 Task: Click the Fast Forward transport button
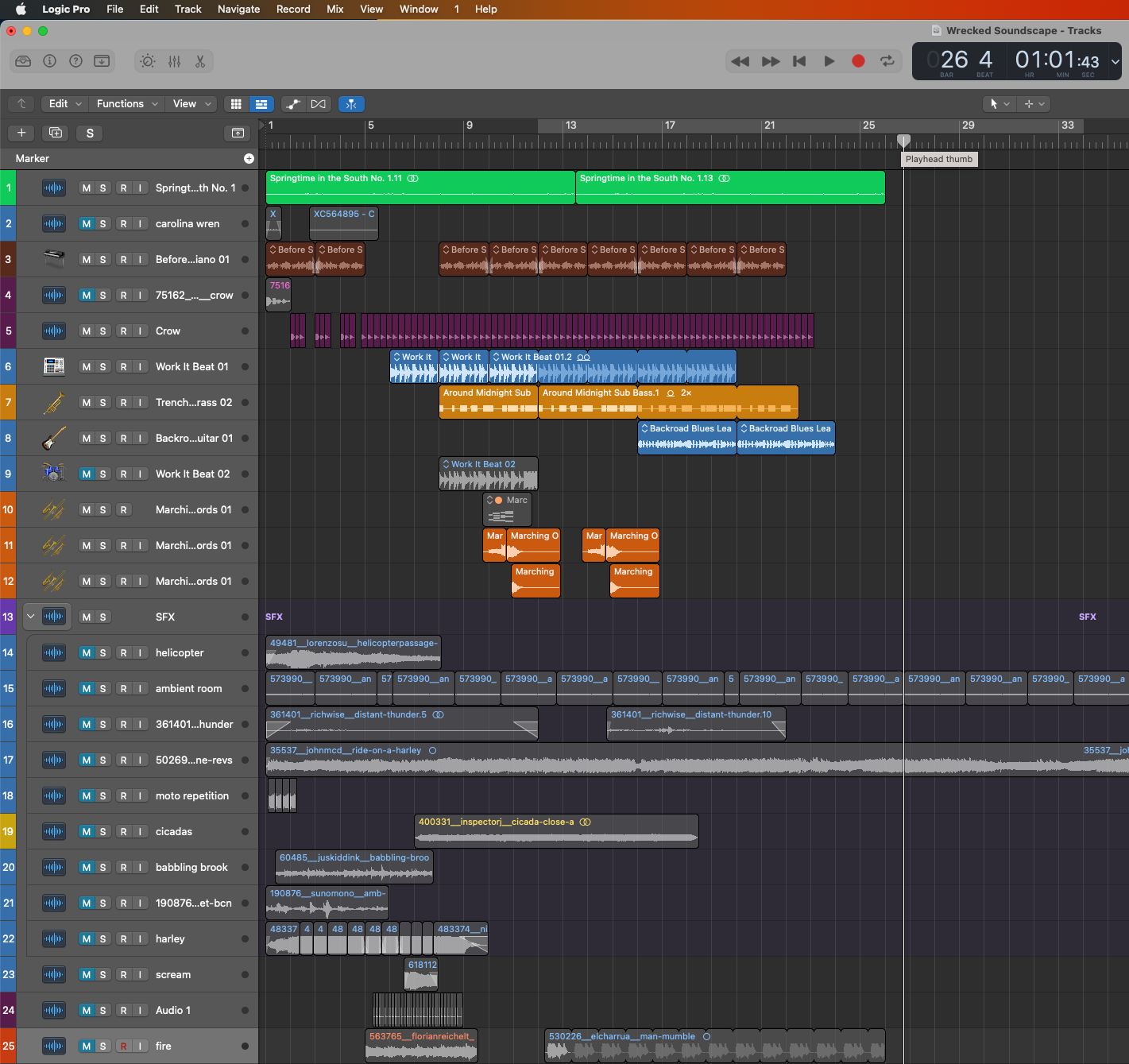770,61
